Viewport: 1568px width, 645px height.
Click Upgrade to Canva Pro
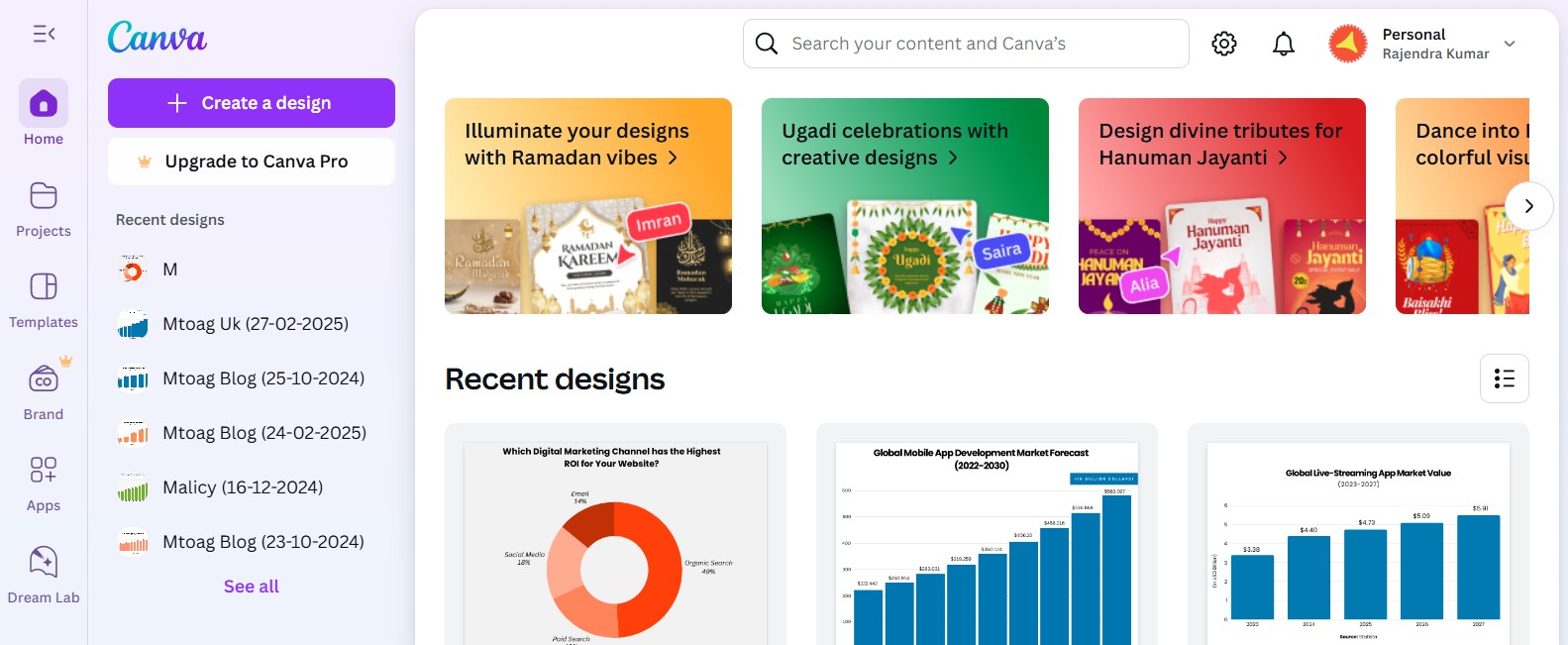point(252,161)
